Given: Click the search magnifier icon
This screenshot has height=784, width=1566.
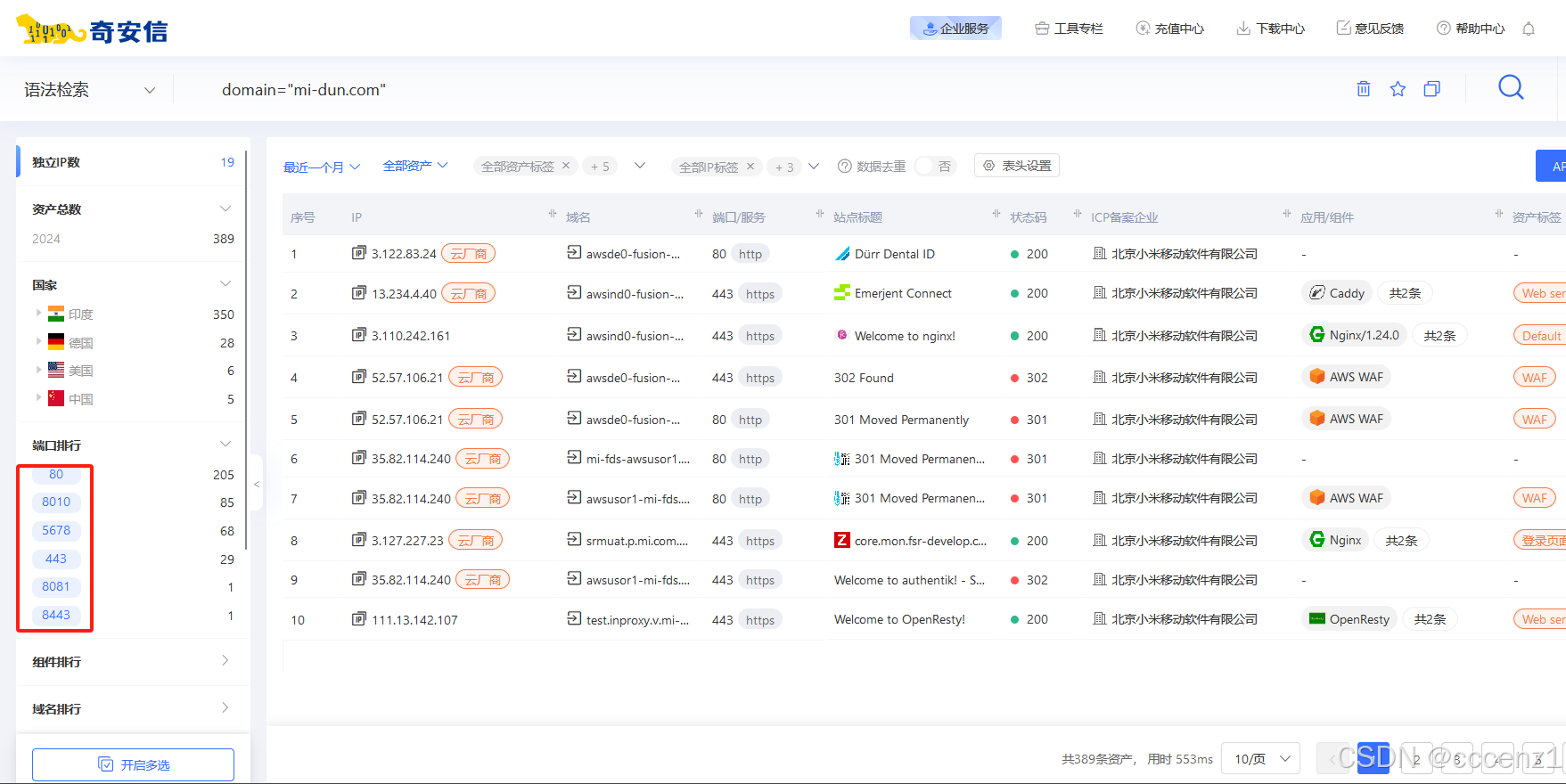Looking at the screenshot, I should coord(1511,87).
